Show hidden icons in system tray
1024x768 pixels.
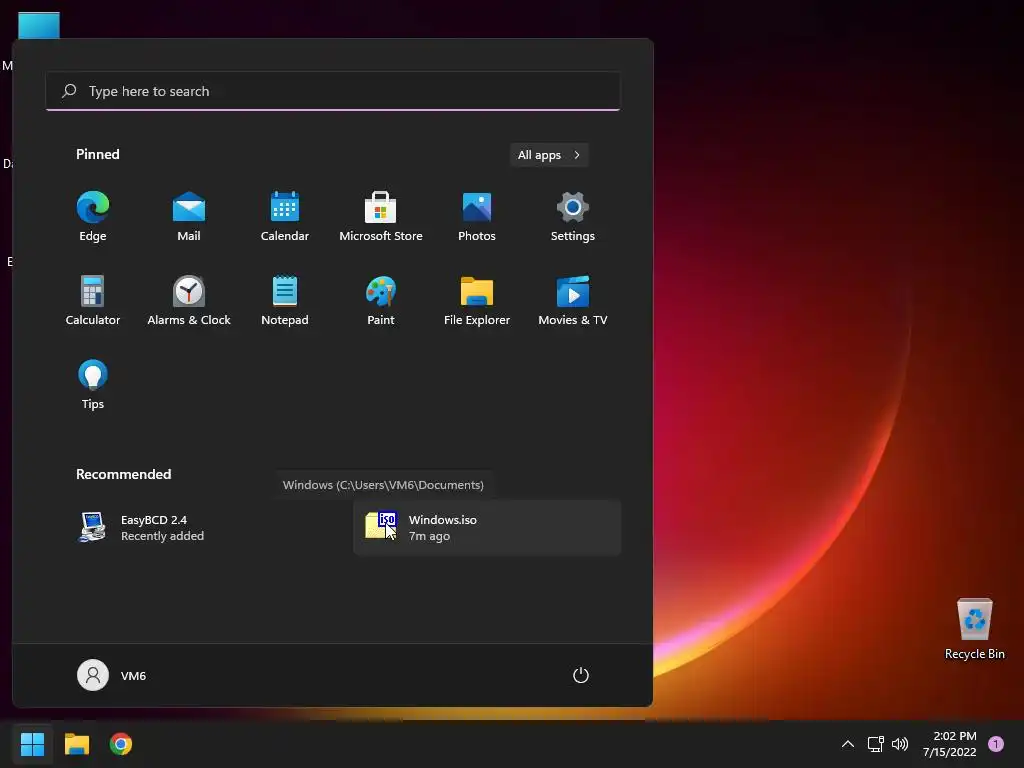point(848,744)
